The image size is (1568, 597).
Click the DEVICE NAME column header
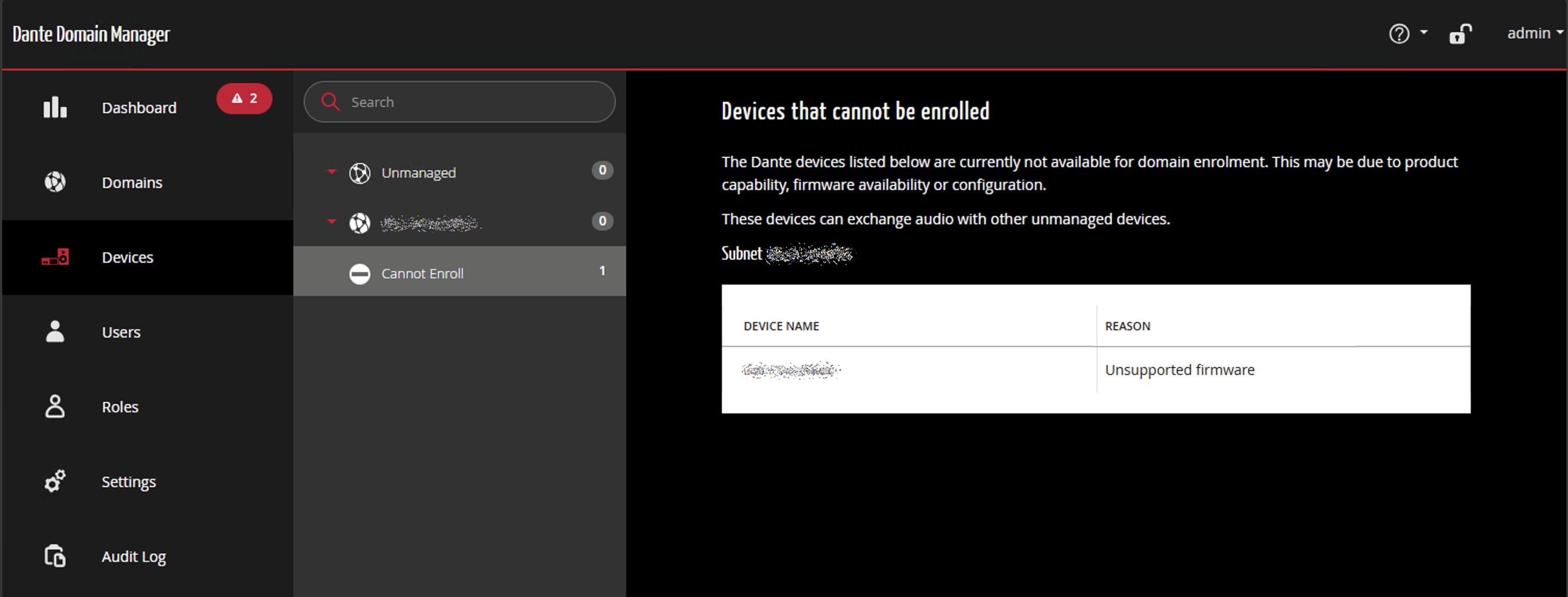781,327
